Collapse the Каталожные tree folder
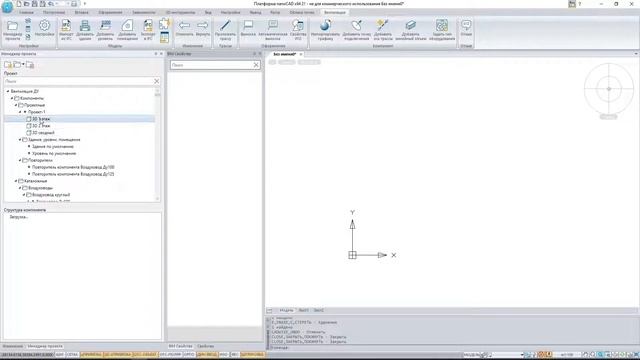 16,181
